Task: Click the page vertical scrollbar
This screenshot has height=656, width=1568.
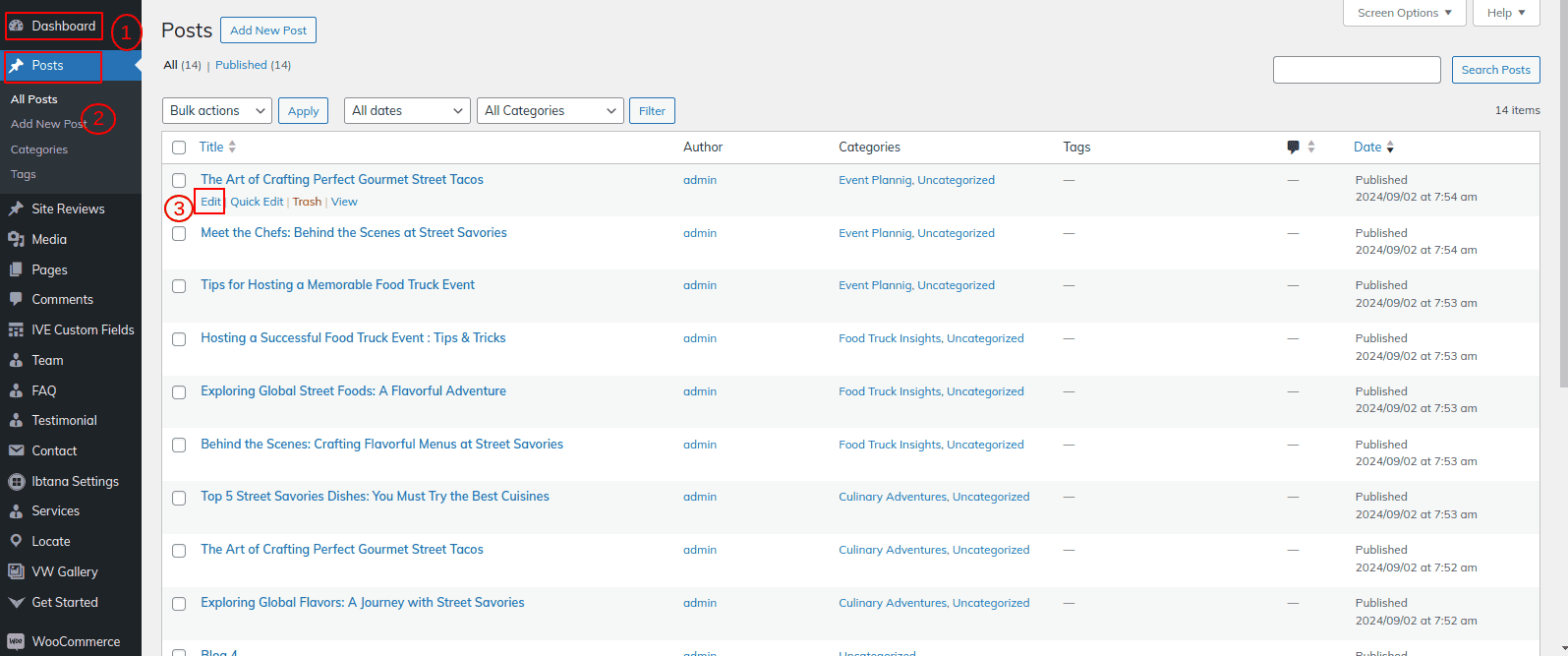Action: pyautogui.click(x=1562, y=197)
